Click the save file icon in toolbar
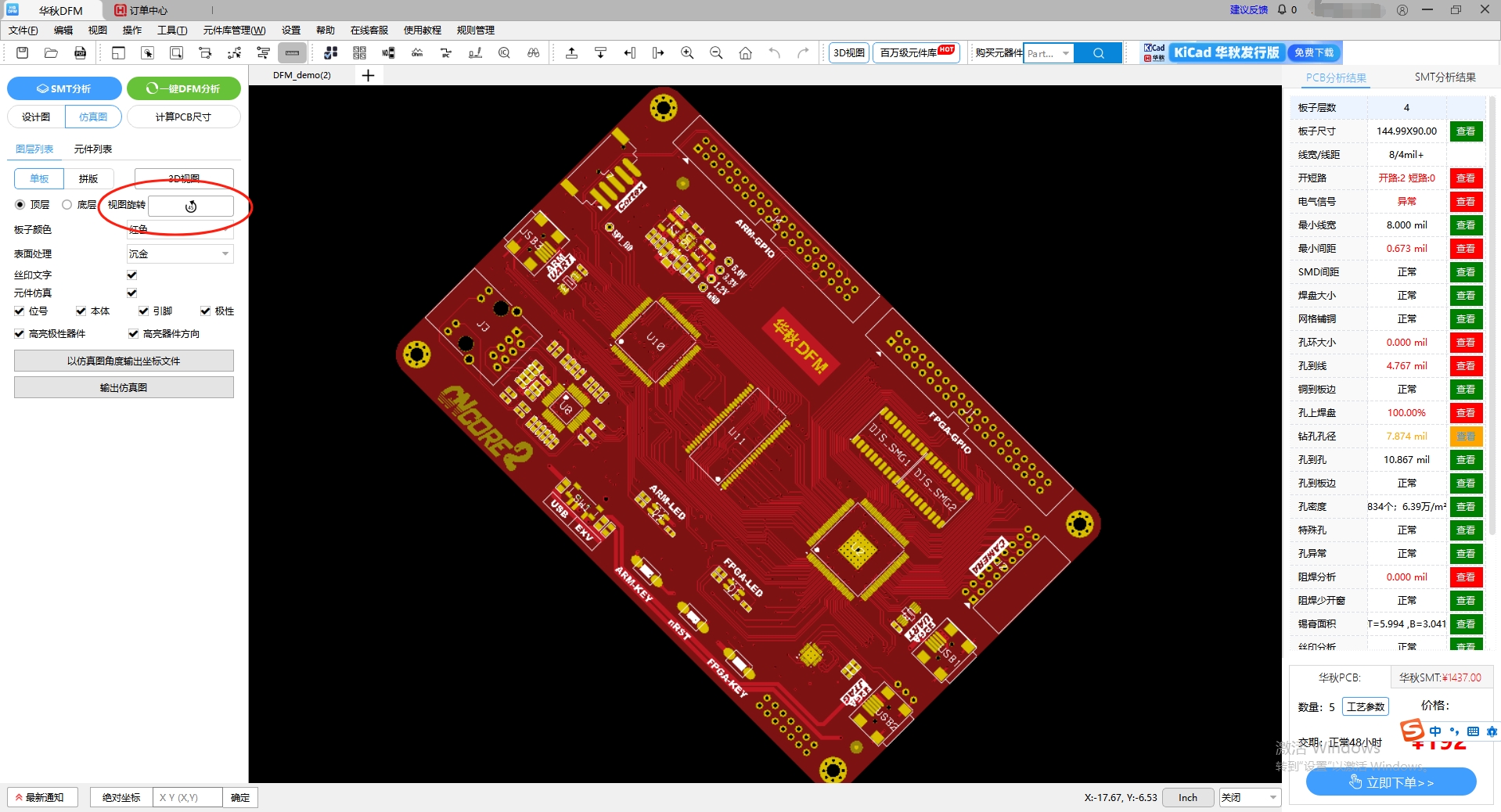The image size is (1501, 812). (x=22, y=53)
